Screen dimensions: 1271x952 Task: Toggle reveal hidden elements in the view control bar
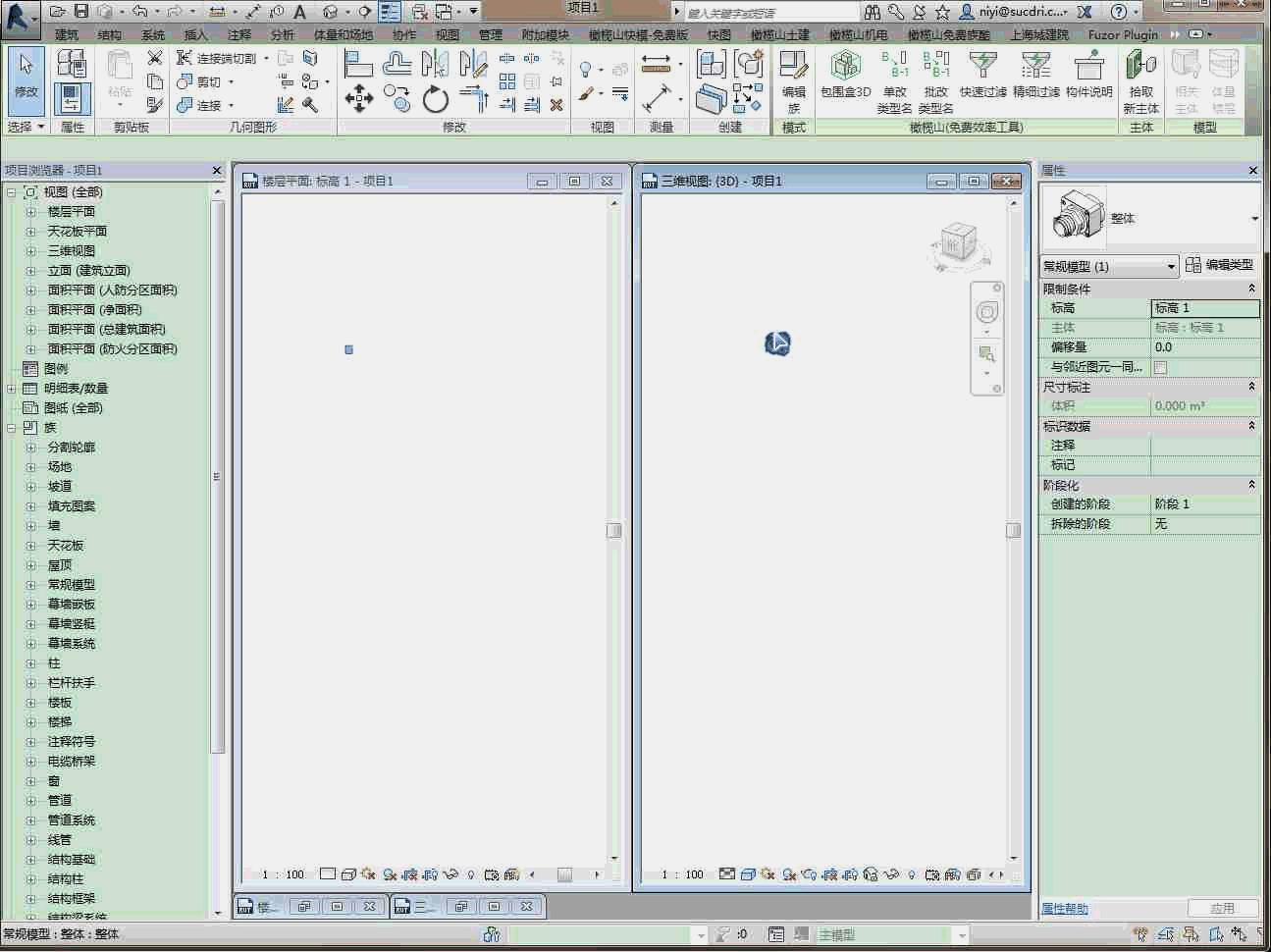[x=470, y=873]
